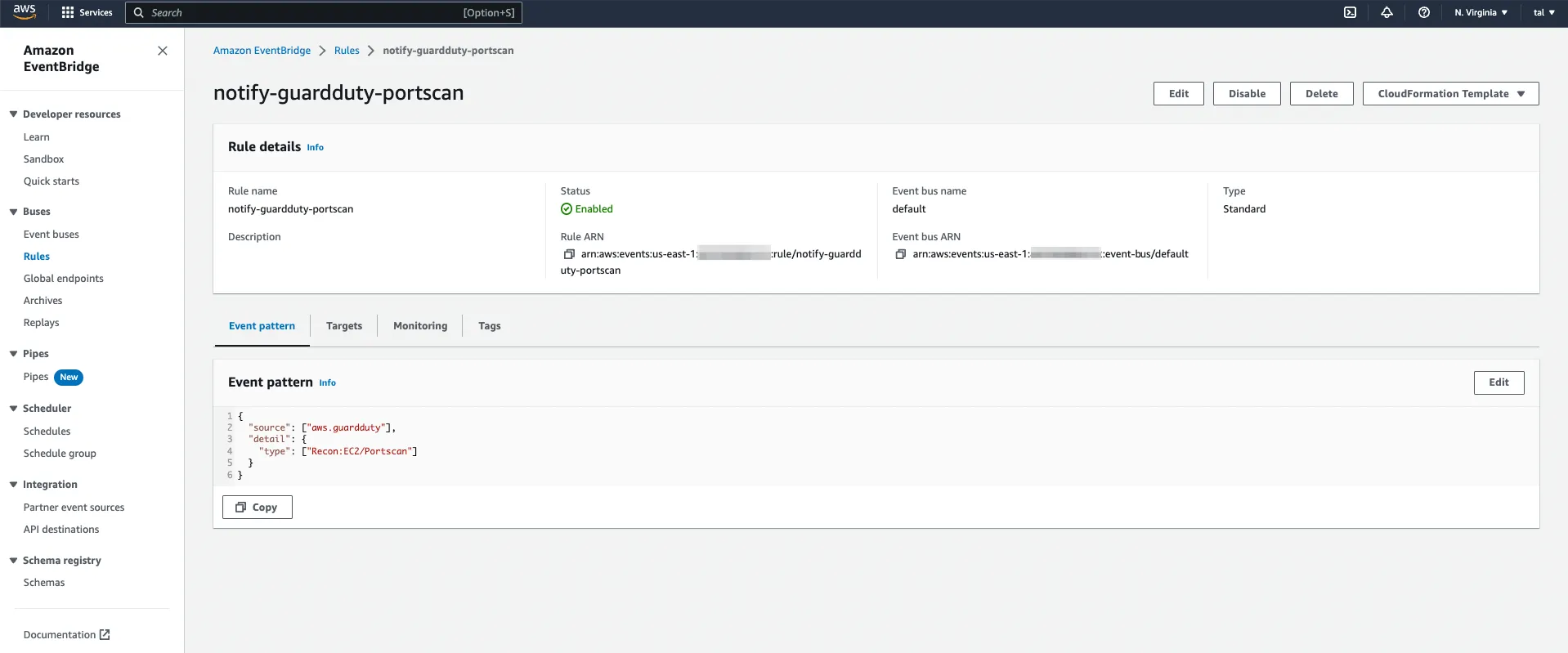Click the Event bus name value default

pyautogui.click(x=909, y=209)
